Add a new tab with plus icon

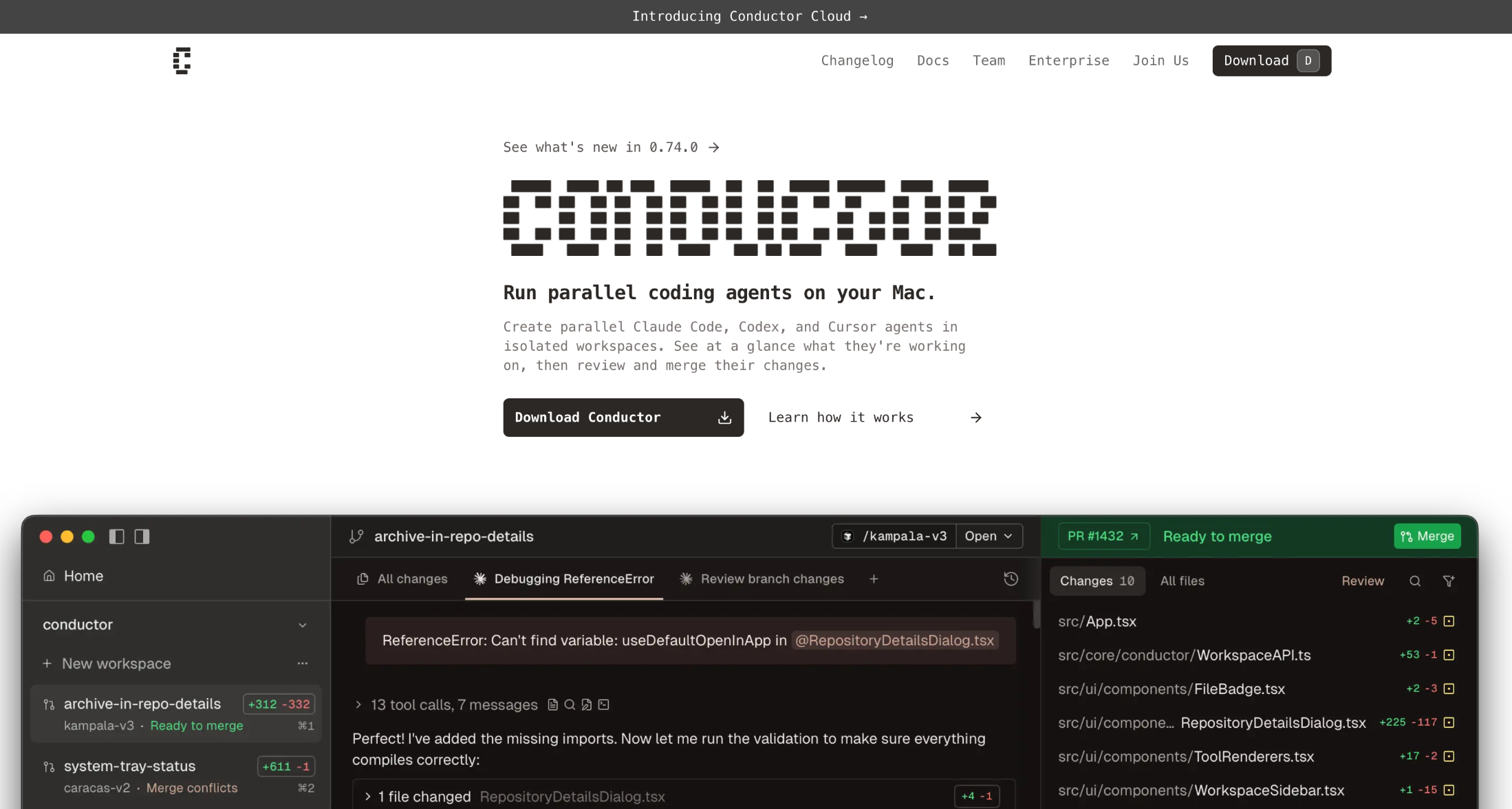click(874, 579)
